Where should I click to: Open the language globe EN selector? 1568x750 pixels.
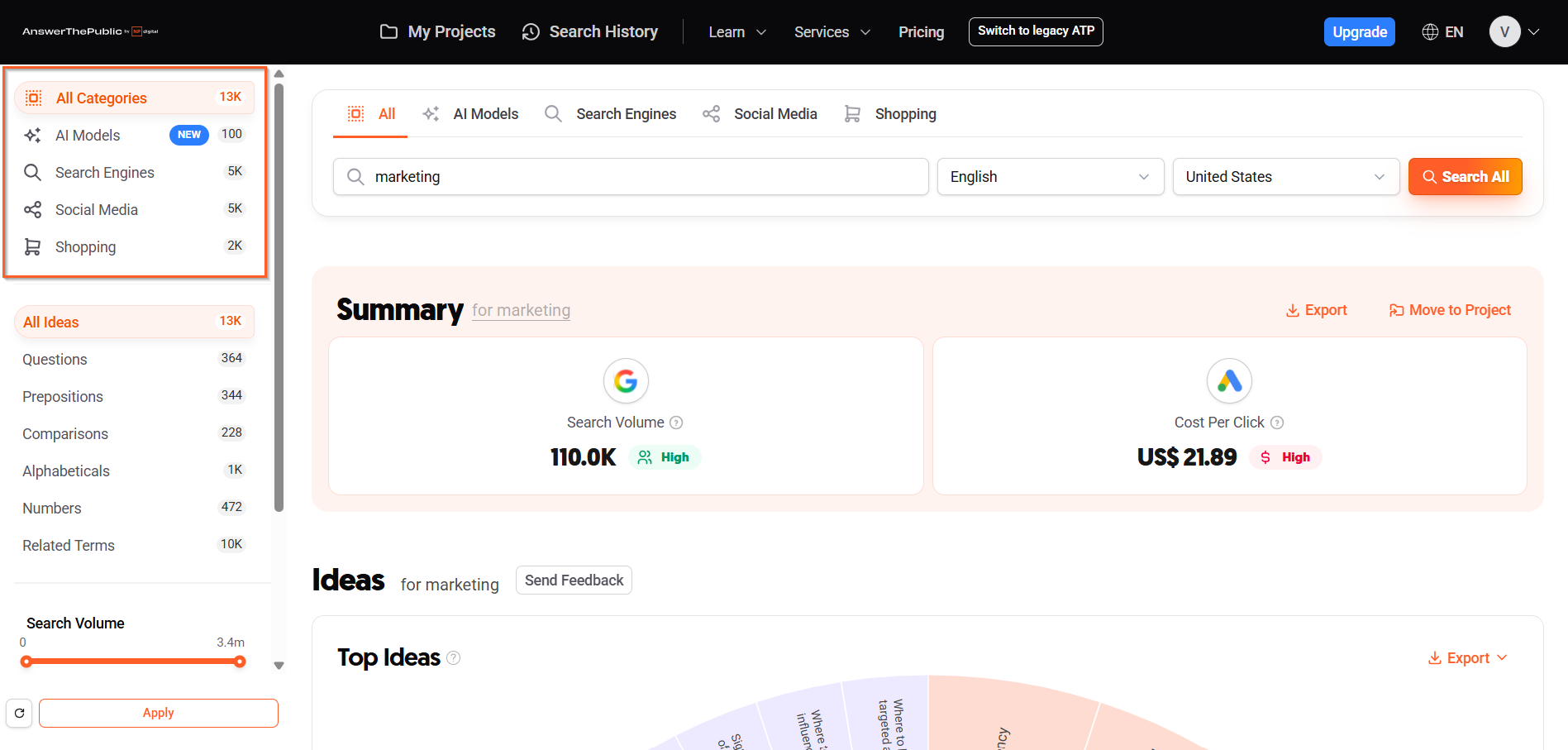pos(1442,32)
